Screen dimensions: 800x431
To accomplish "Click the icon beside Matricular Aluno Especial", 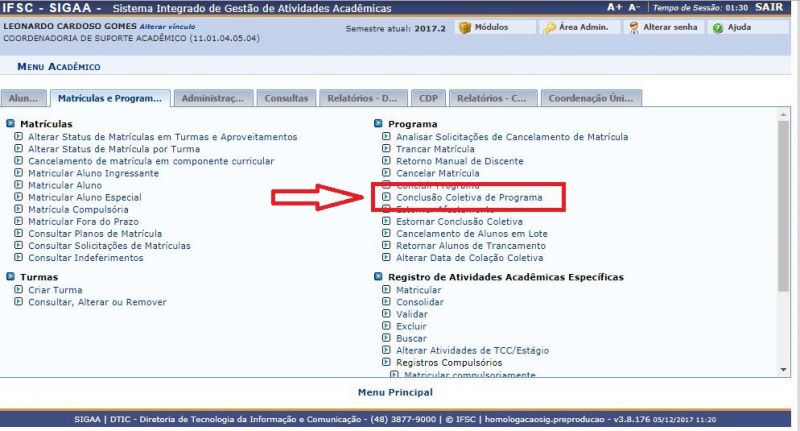I will 19,198.
